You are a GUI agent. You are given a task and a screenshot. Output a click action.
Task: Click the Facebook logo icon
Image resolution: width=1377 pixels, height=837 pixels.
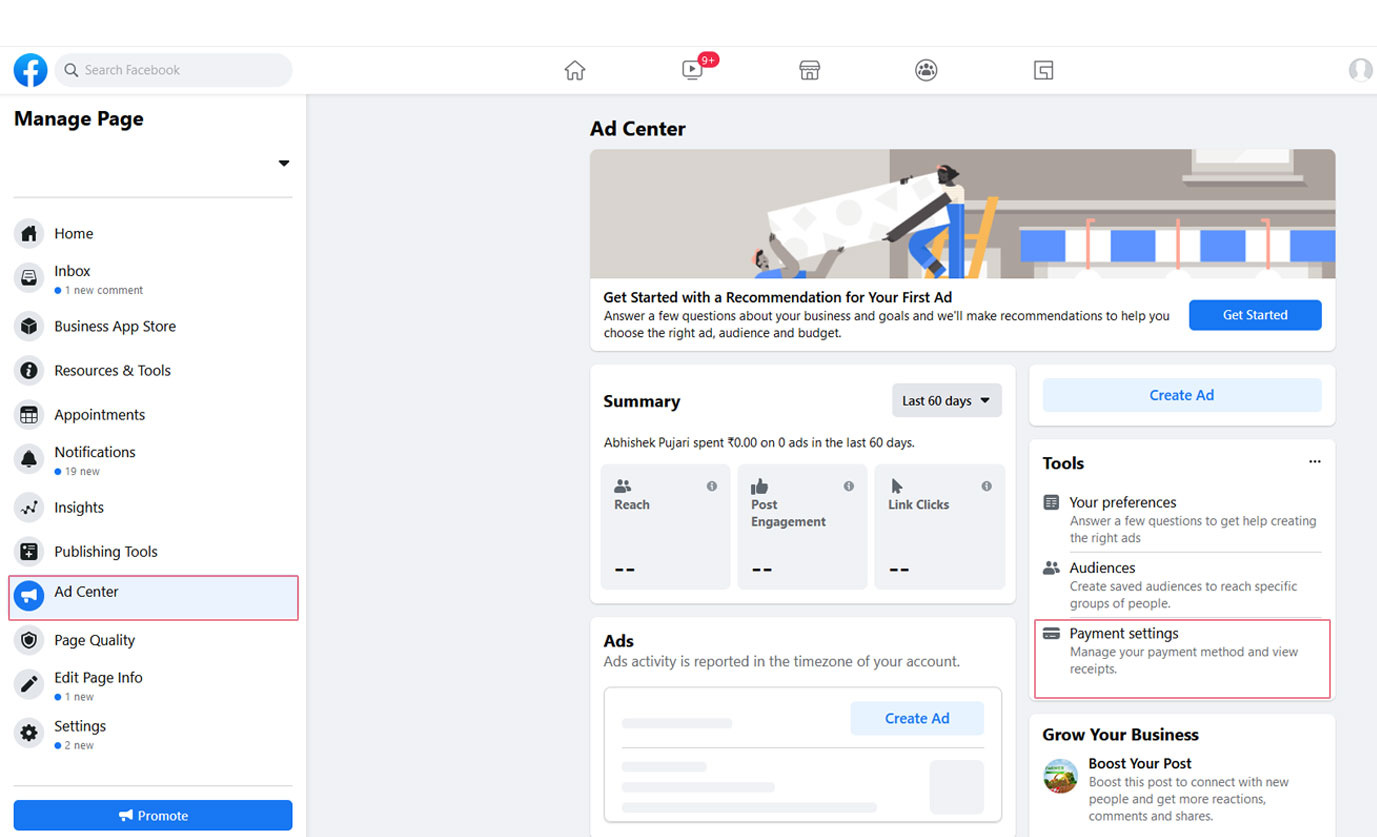coord(30,70)
